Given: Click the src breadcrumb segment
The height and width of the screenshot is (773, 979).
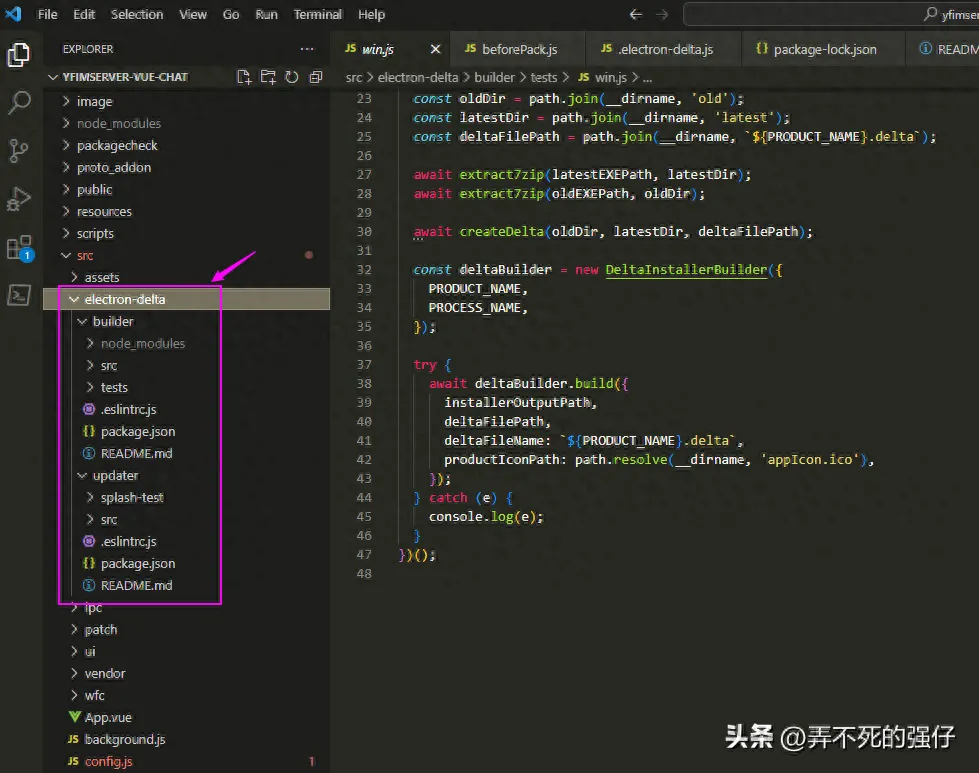Looking at the screenshot, I should (354, 77).
